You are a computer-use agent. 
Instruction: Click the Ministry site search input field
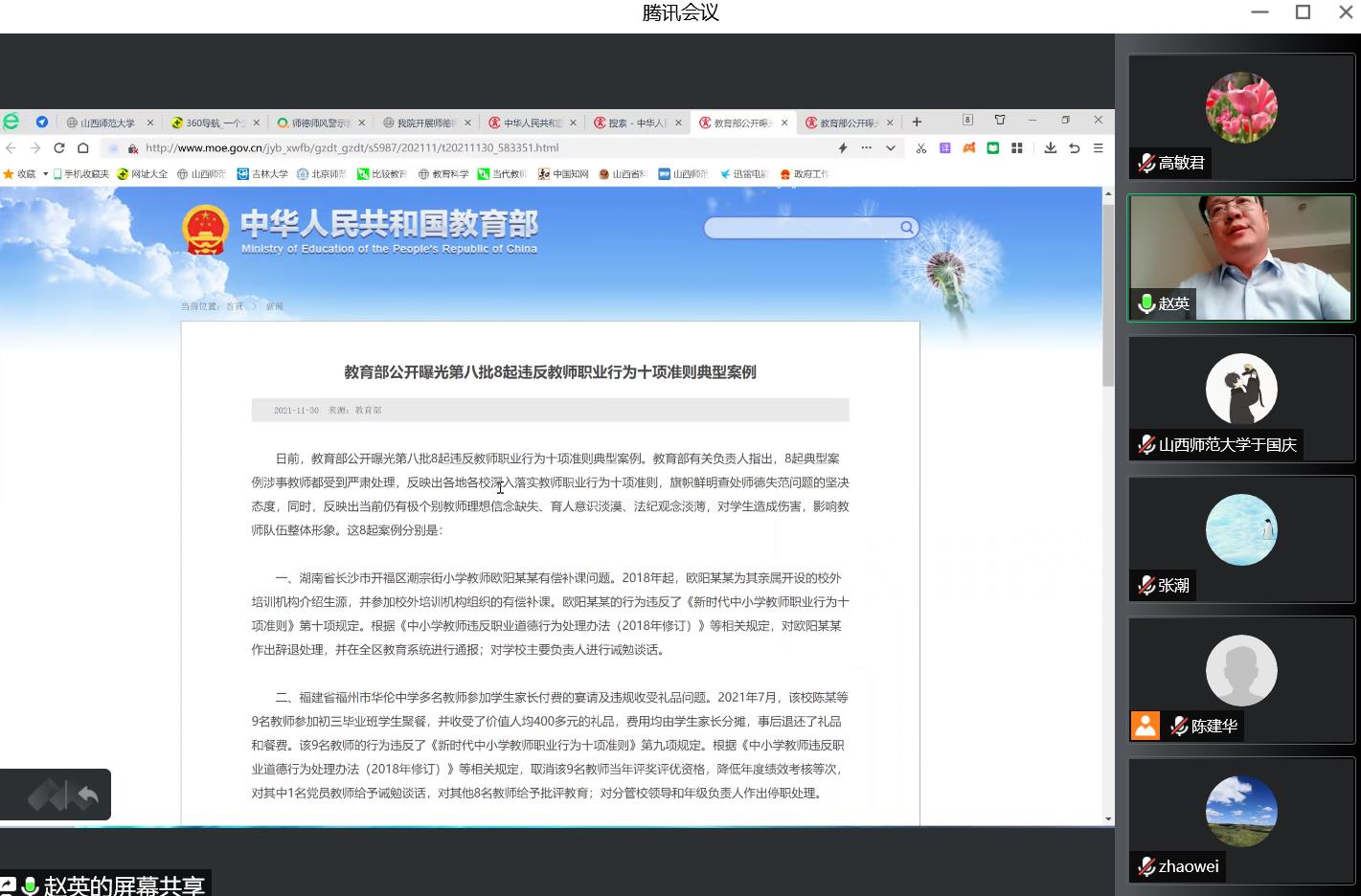801,228
